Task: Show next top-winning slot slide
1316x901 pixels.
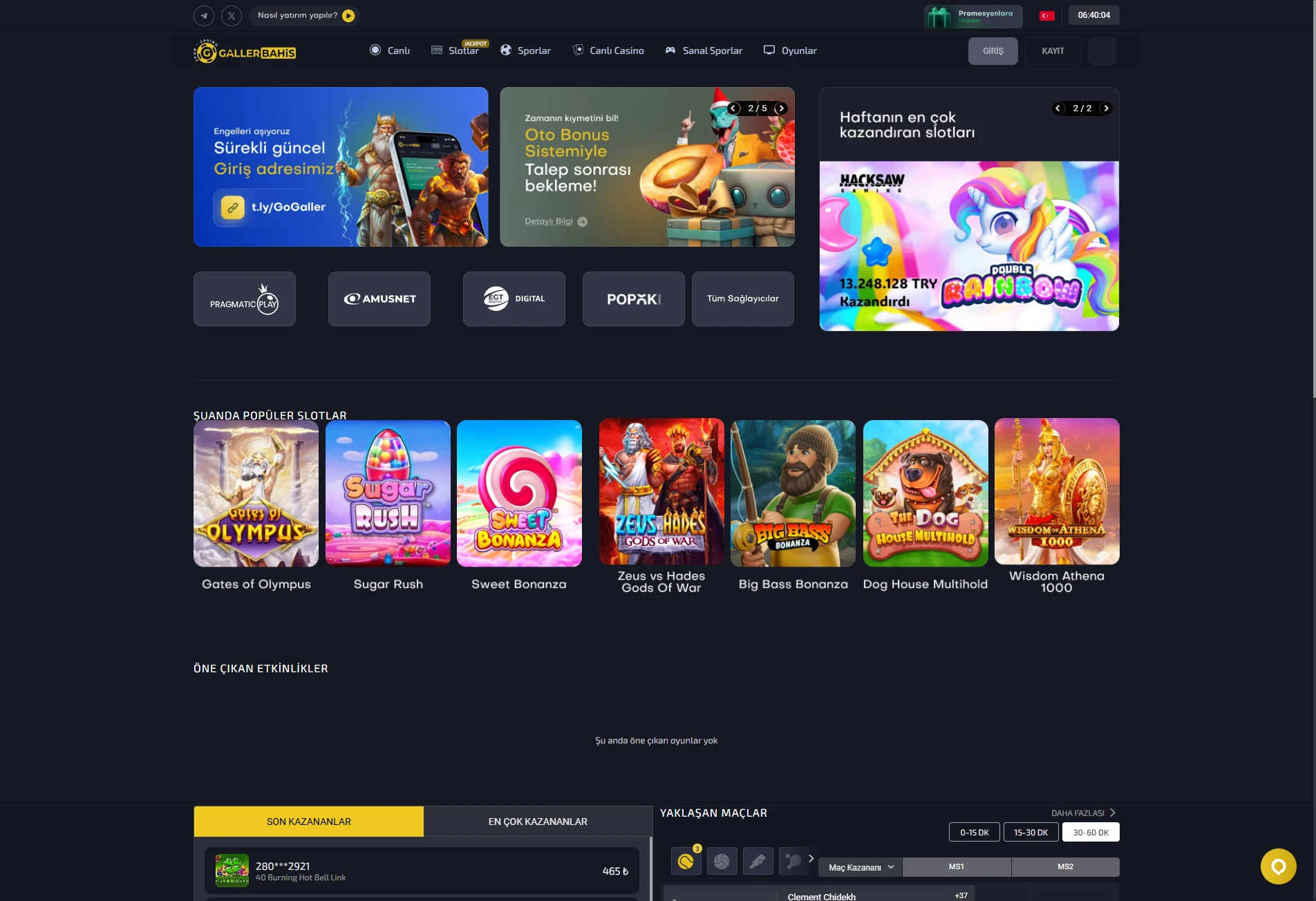Action: point(1106,108)
